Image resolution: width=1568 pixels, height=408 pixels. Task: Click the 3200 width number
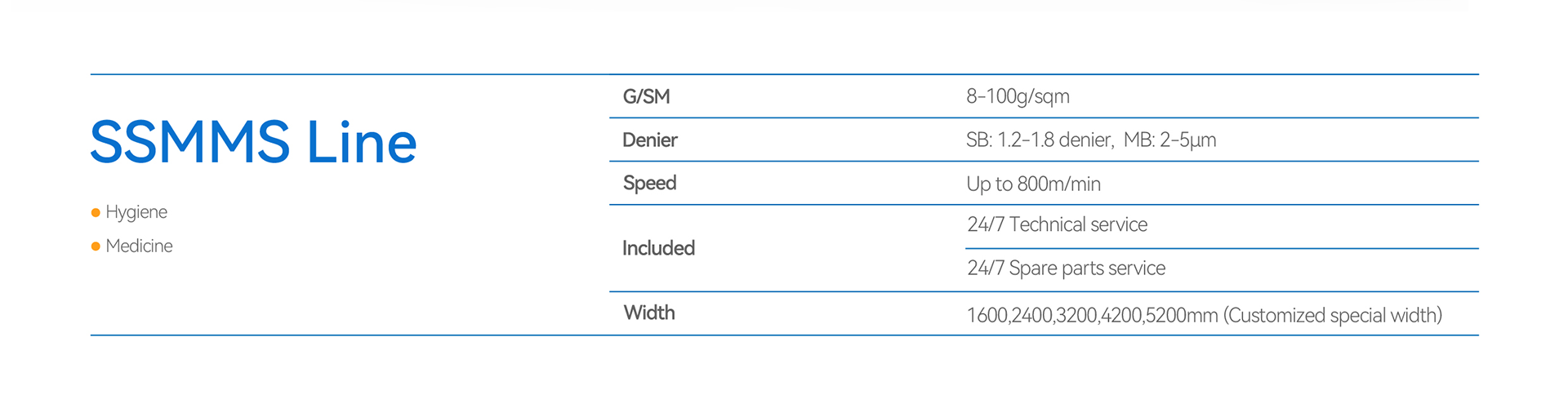tap(1076, 316)
